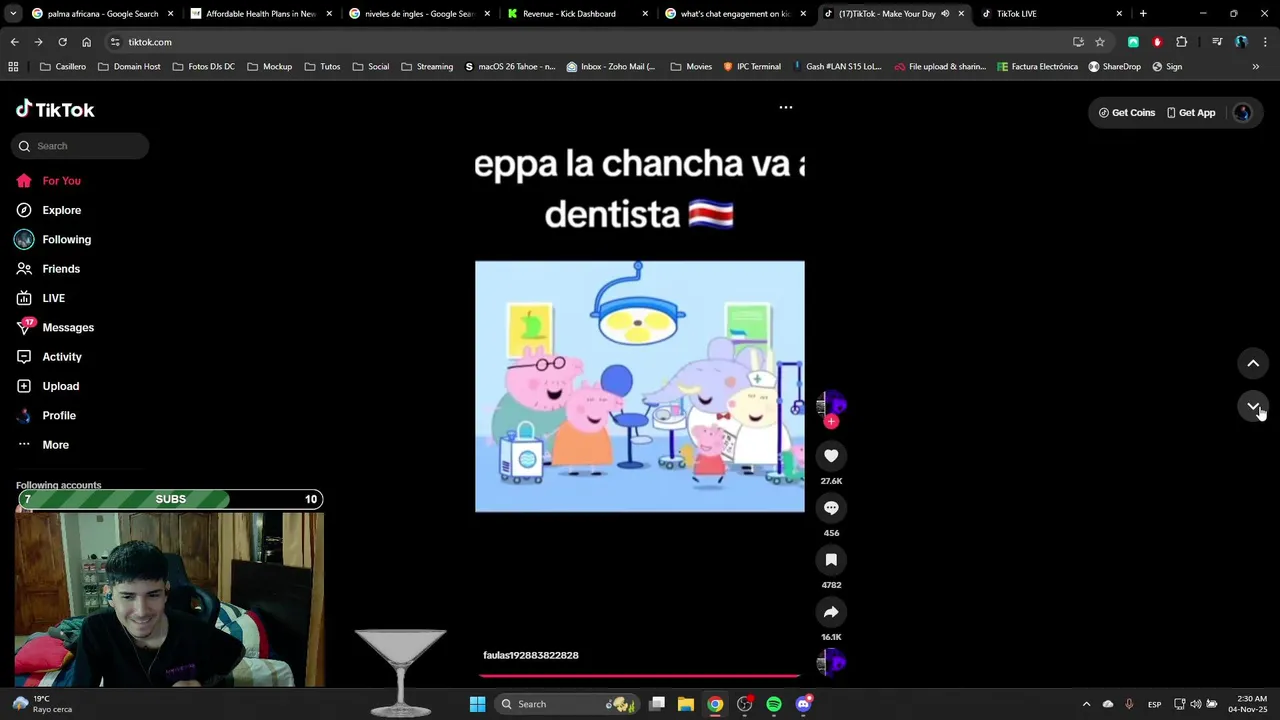The image size is (1280, 720).
Task: Open the TikTok profile avatar menu at top right
Action: [x=1242, y=113]
